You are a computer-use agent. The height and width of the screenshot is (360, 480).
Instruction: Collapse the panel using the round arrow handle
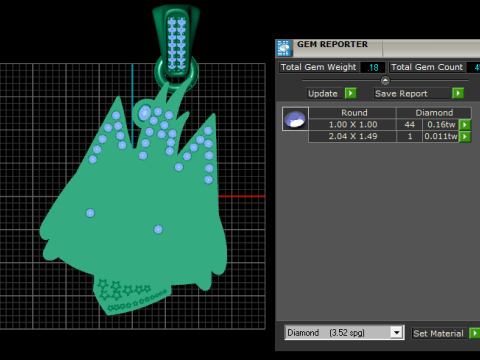tap(385, 80)
